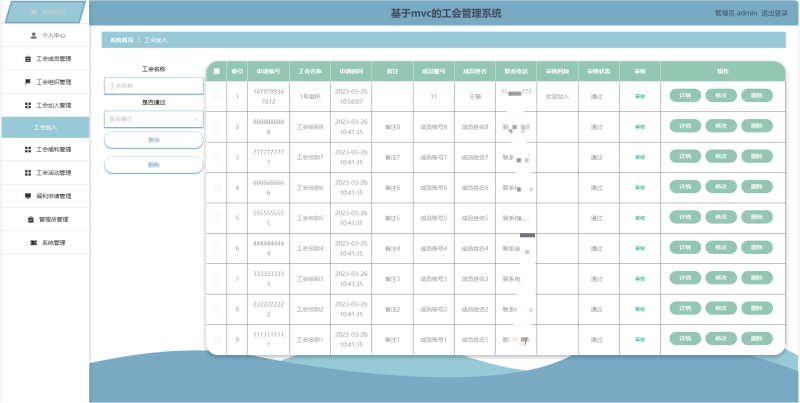Click the cell 王强 in row 1

point(474,96)
